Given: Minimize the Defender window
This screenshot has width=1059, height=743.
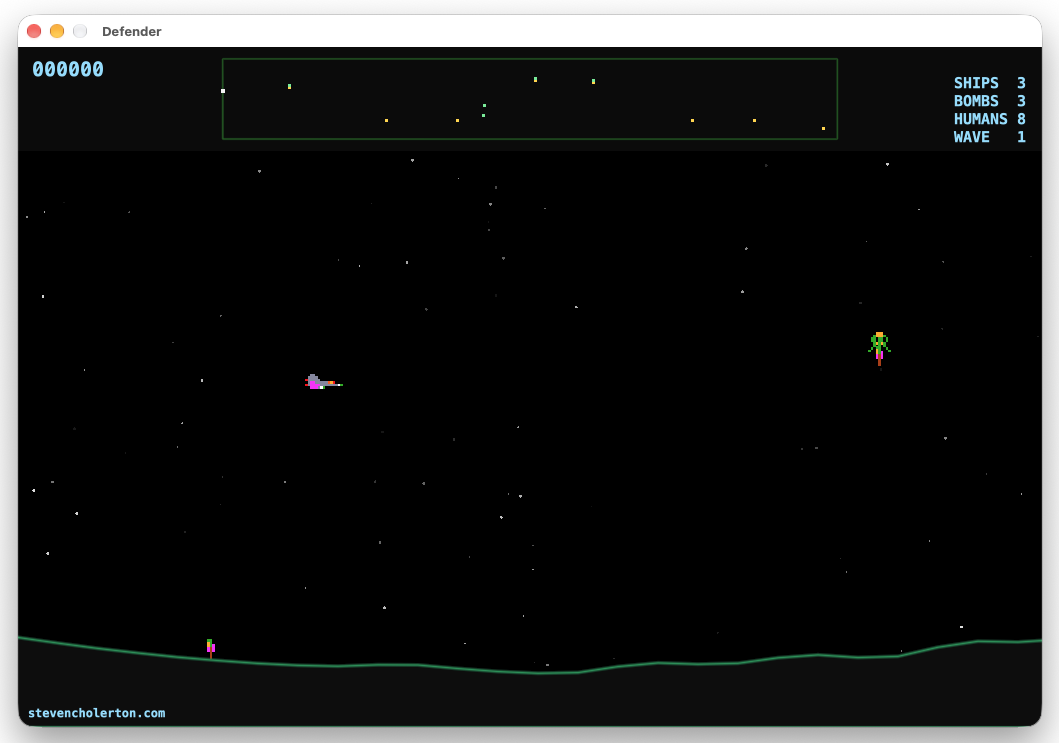Looking at the screenshot, I should [x=57, y=31].
